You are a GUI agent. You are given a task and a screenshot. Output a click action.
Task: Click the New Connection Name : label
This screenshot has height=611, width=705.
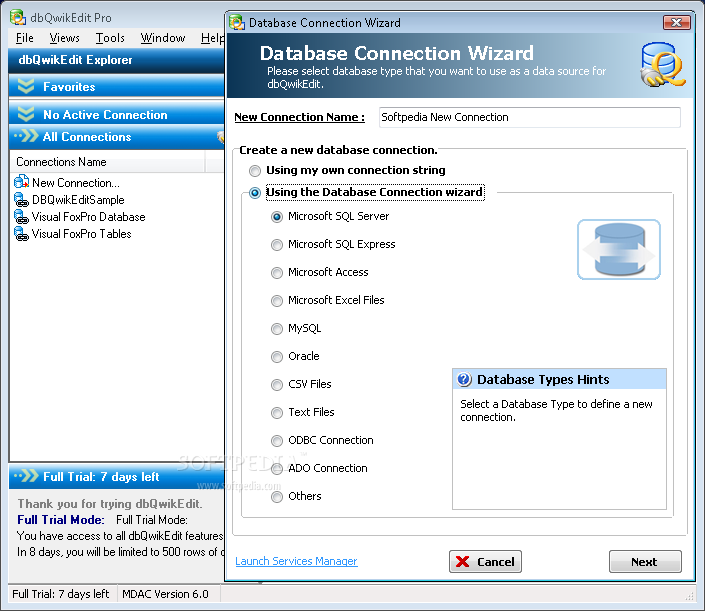click(299, 117)
